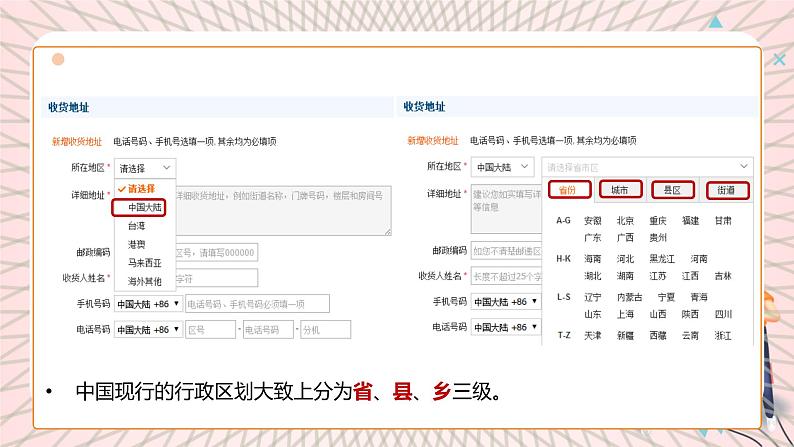Open the right form's 手机号码 country code dropdown
The image size is (794, 447).
point(506,302)
